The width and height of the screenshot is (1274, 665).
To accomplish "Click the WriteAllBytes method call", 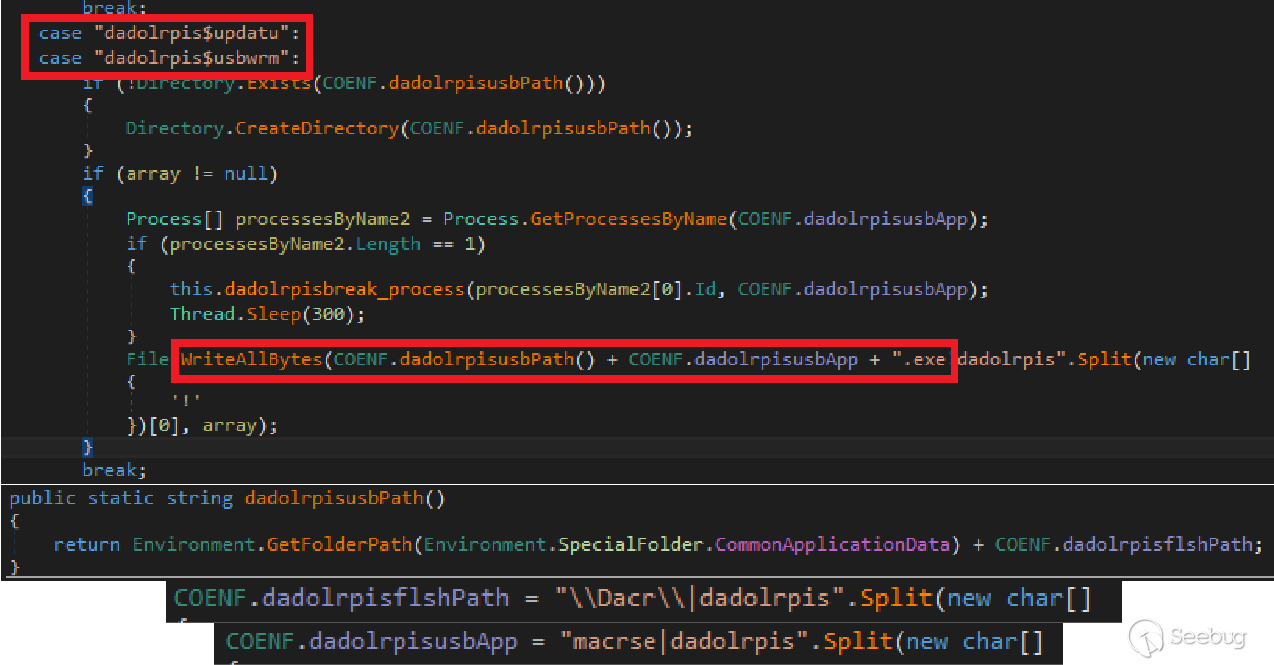I will pyautogui.click(x=252, y=359).
